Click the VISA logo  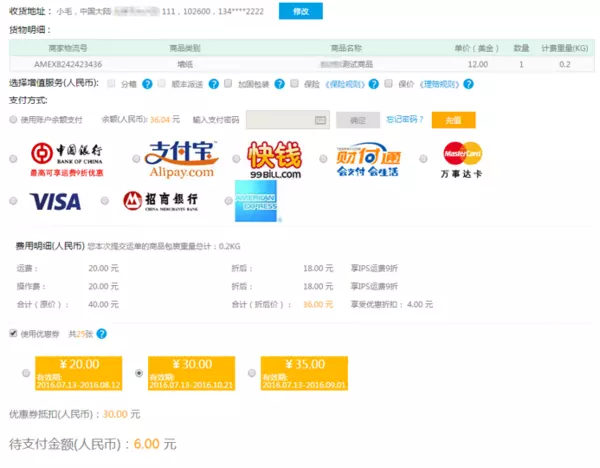pos(55,201)
